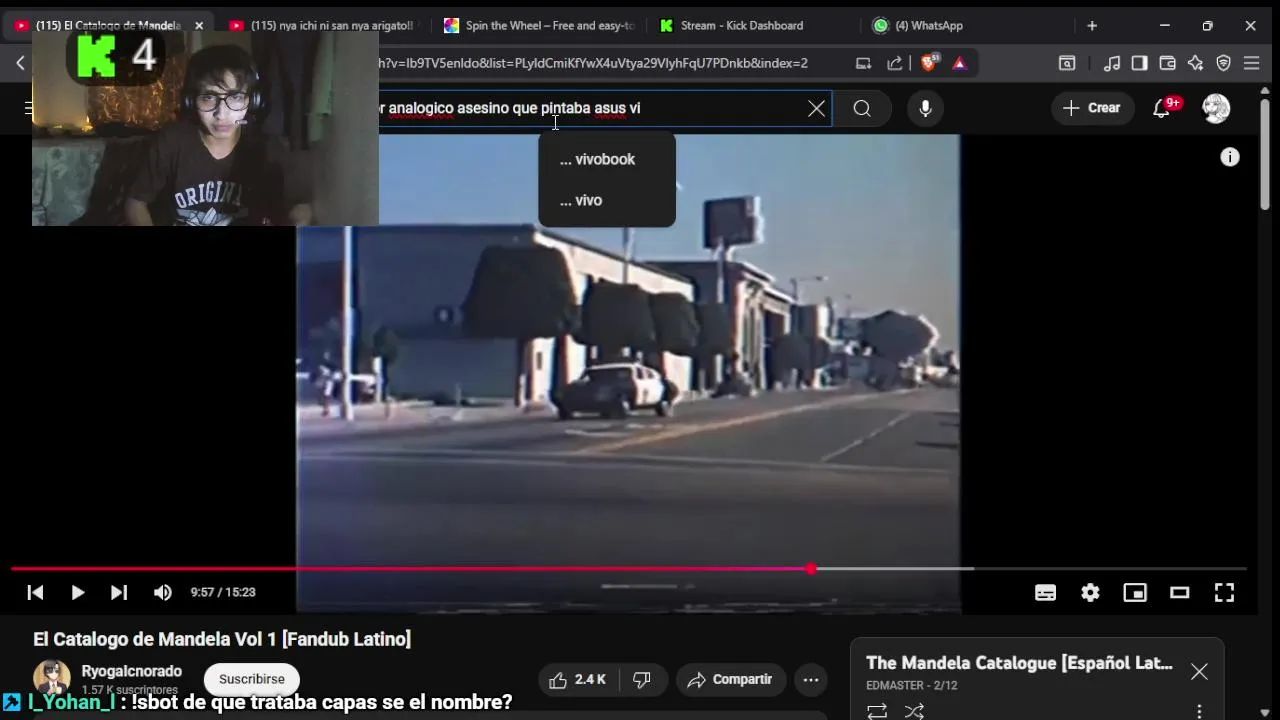
Task: Click inside the YouTube search field
Action: tap(590, 108)
